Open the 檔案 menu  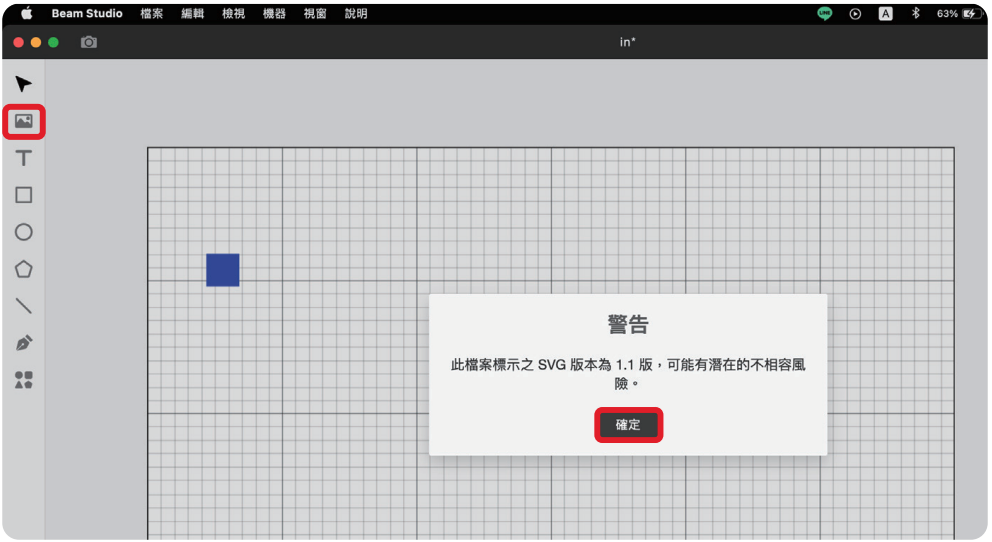(x=152, y=13)
